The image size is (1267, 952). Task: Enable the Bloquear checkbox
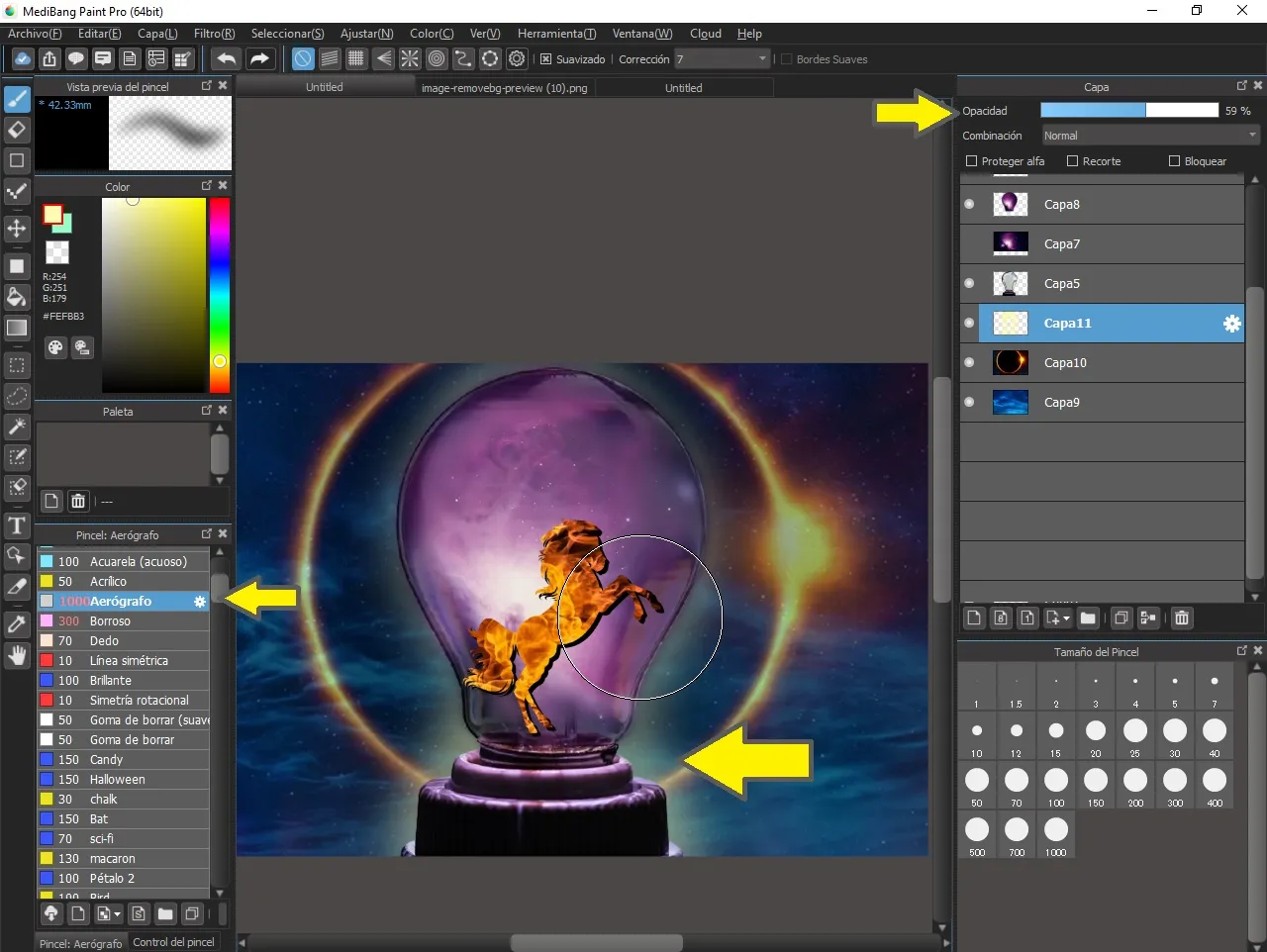pos(1174,161)
